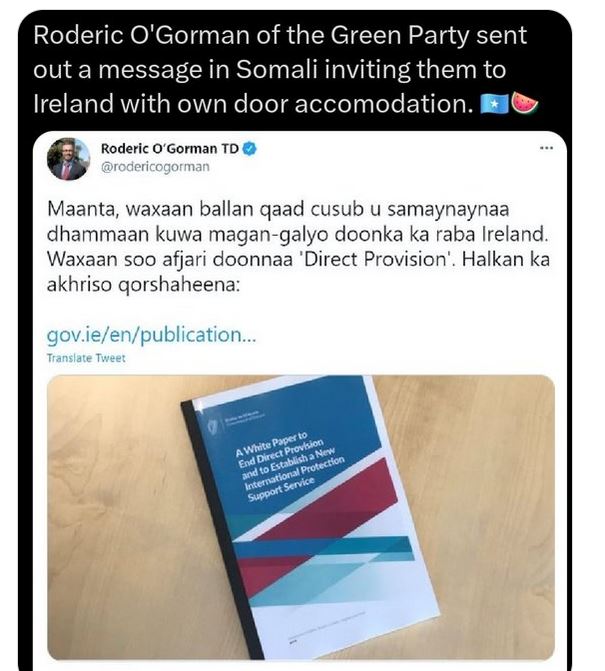The image size is (605, 671).
Task: Open Roderic O'Gorman's profile avatar
Action: click(x=68, y=159)
